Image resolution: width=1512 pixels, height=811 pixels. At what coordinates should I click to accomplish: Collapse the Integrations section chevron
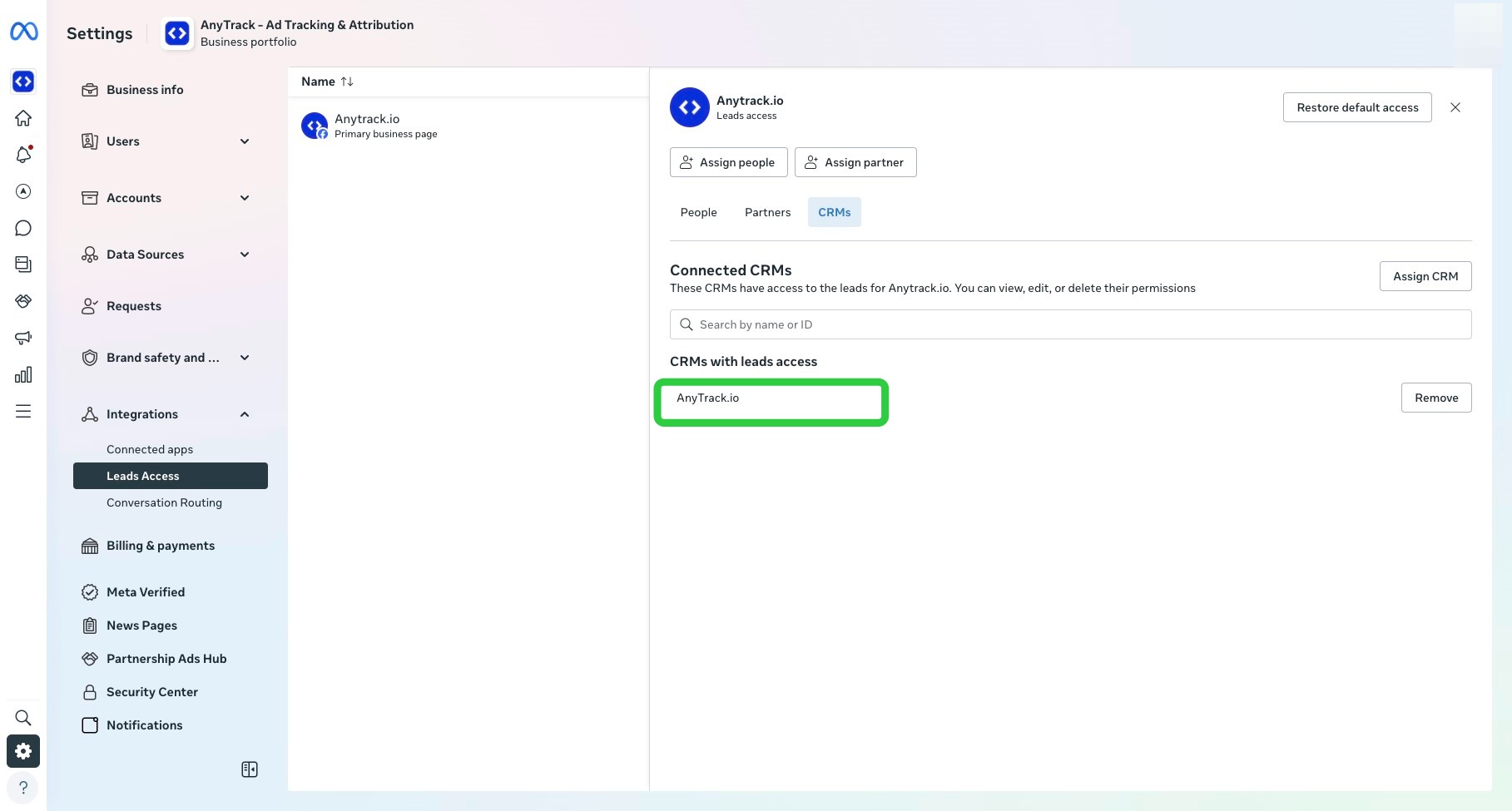click(x=245, y=414)
